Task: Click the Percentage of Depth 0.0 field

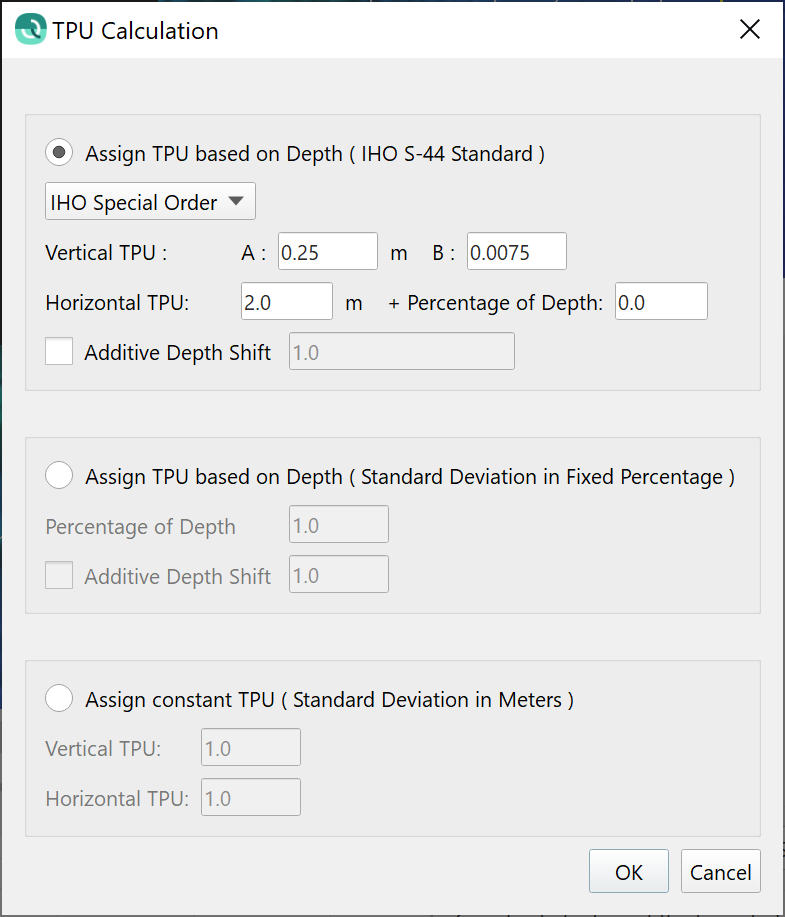Action: (661, 302)
